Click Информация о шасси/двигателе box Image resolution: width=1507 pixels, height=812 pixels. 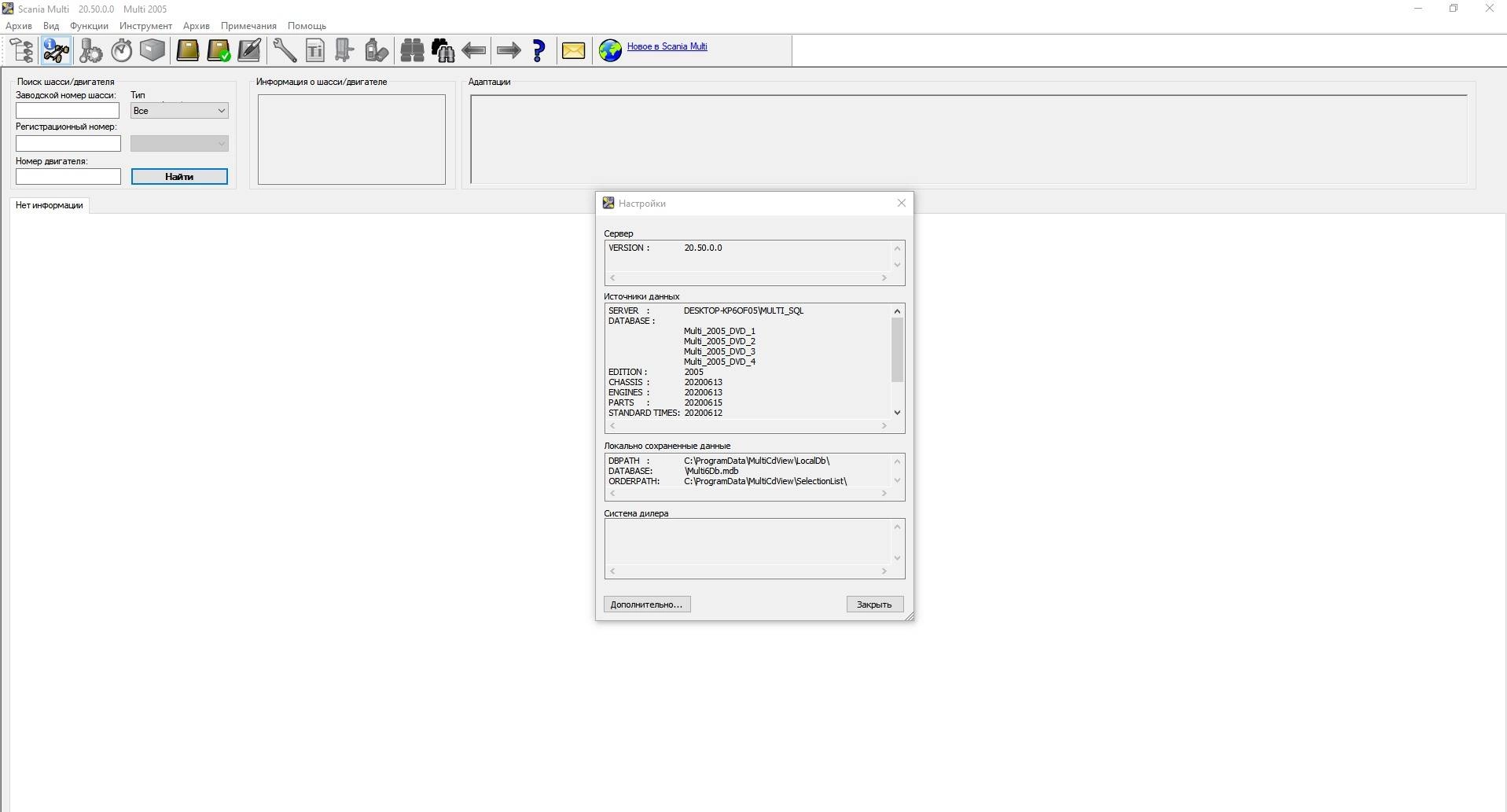(351, 139)
